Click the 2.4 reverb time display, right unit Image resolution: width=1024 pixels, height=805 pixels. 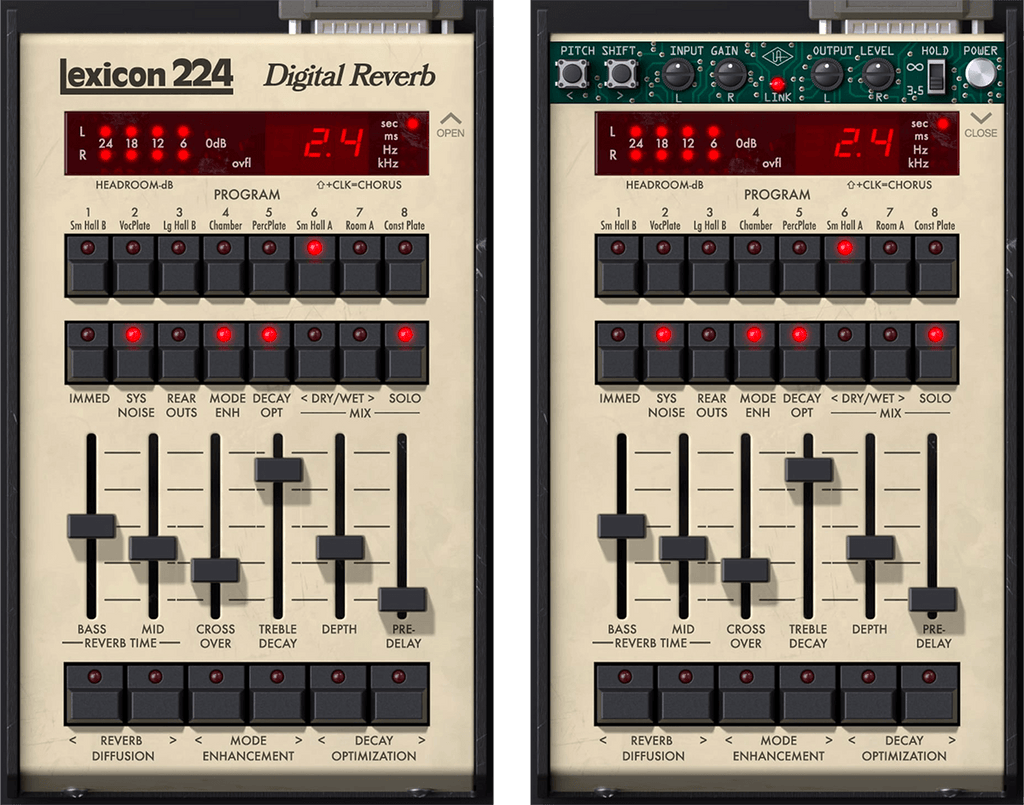[x=863, y=143]
